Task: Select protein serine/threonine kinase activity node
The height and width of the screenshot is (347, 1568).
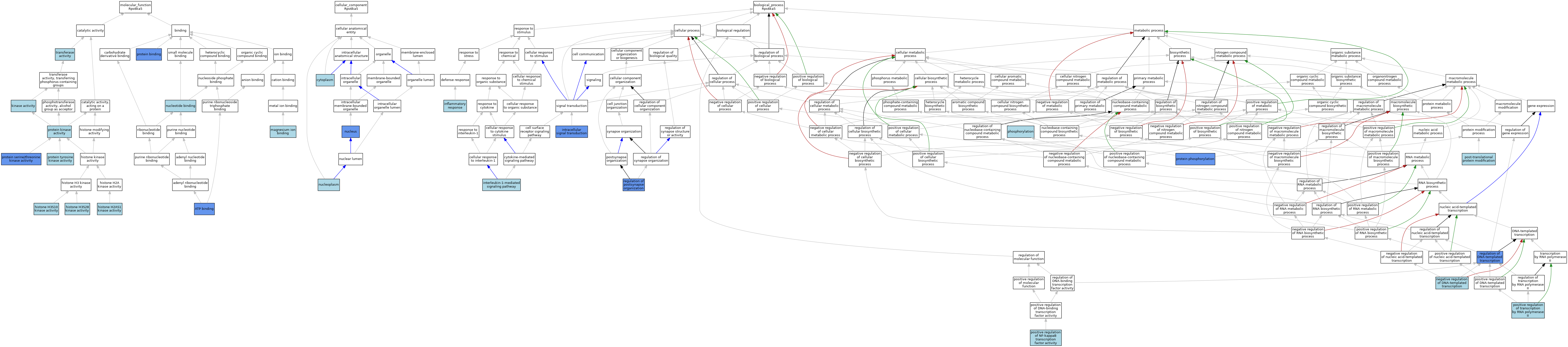Action: coord(21,159)
